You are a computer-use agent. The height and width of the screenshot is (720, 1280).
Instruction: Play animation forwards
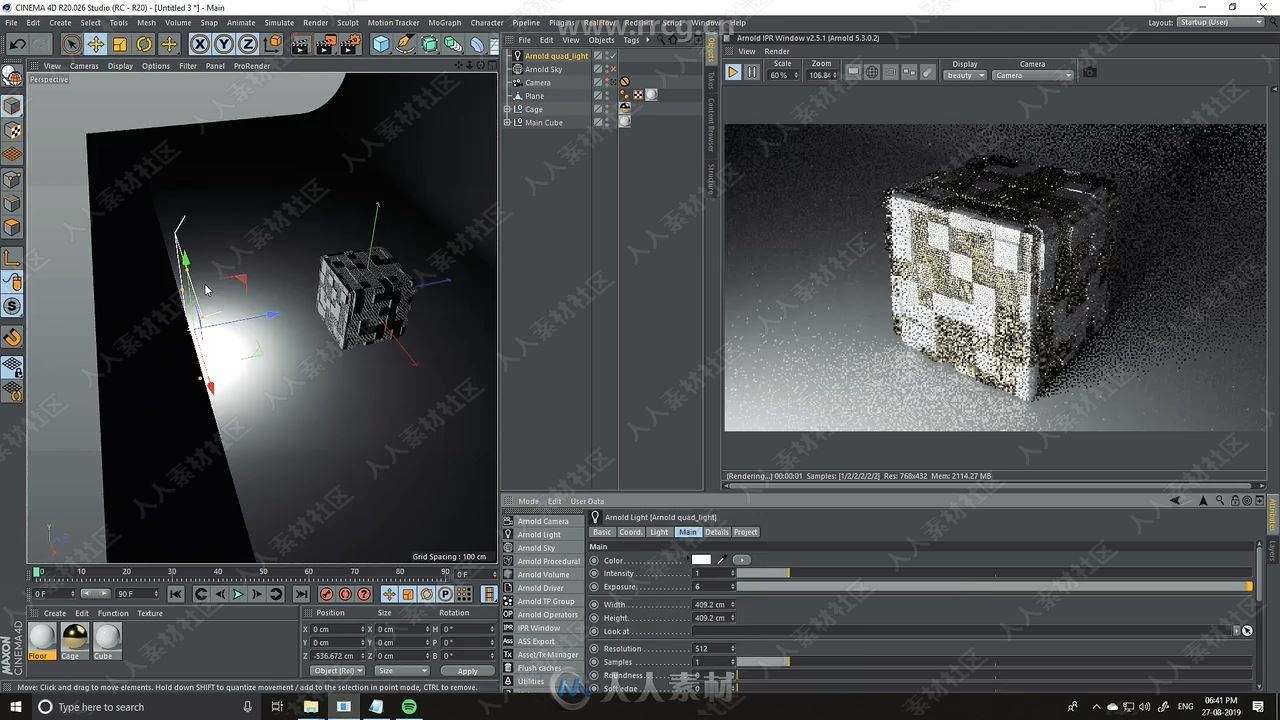click(x=238, y=594)
